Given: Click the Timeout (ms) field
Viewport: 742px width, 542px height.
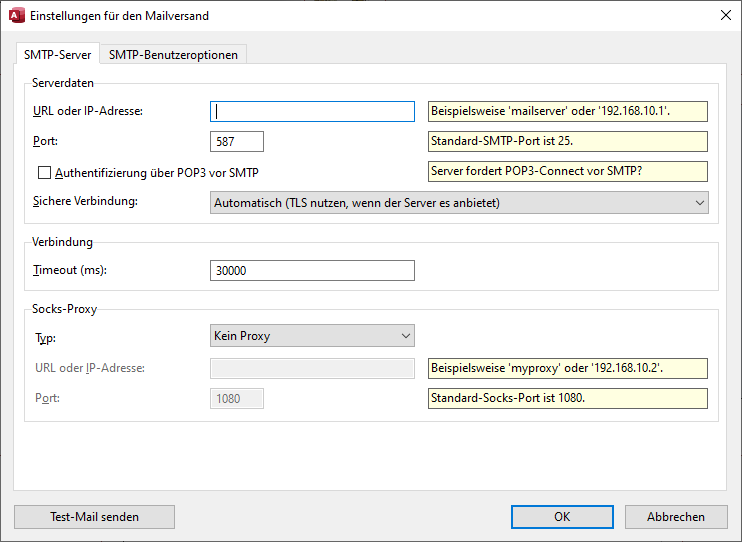Looking at the screenshot, I should (x=312, y=271).
